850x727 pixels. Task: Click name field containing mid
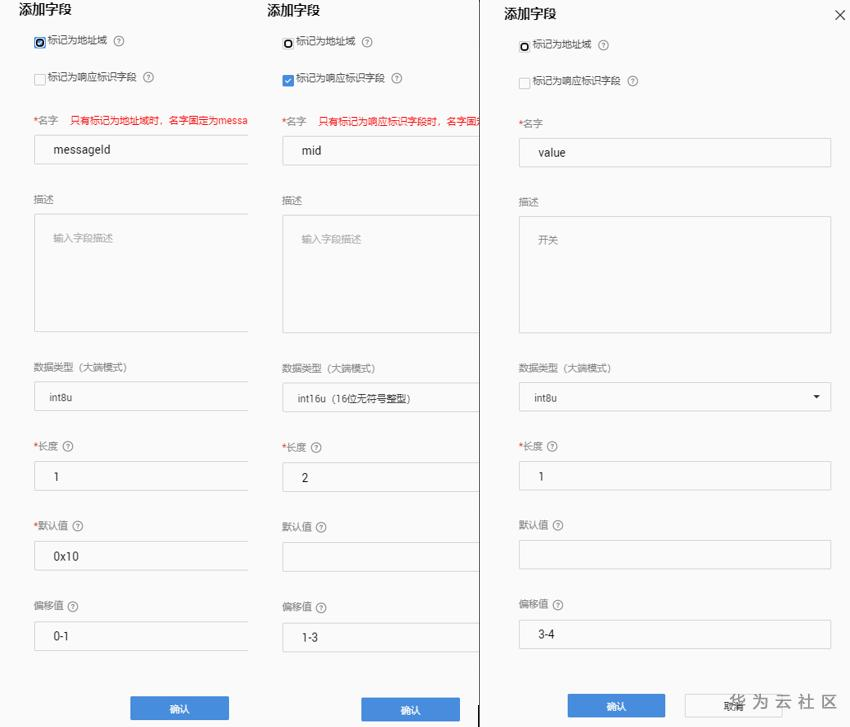pos(381,151)
